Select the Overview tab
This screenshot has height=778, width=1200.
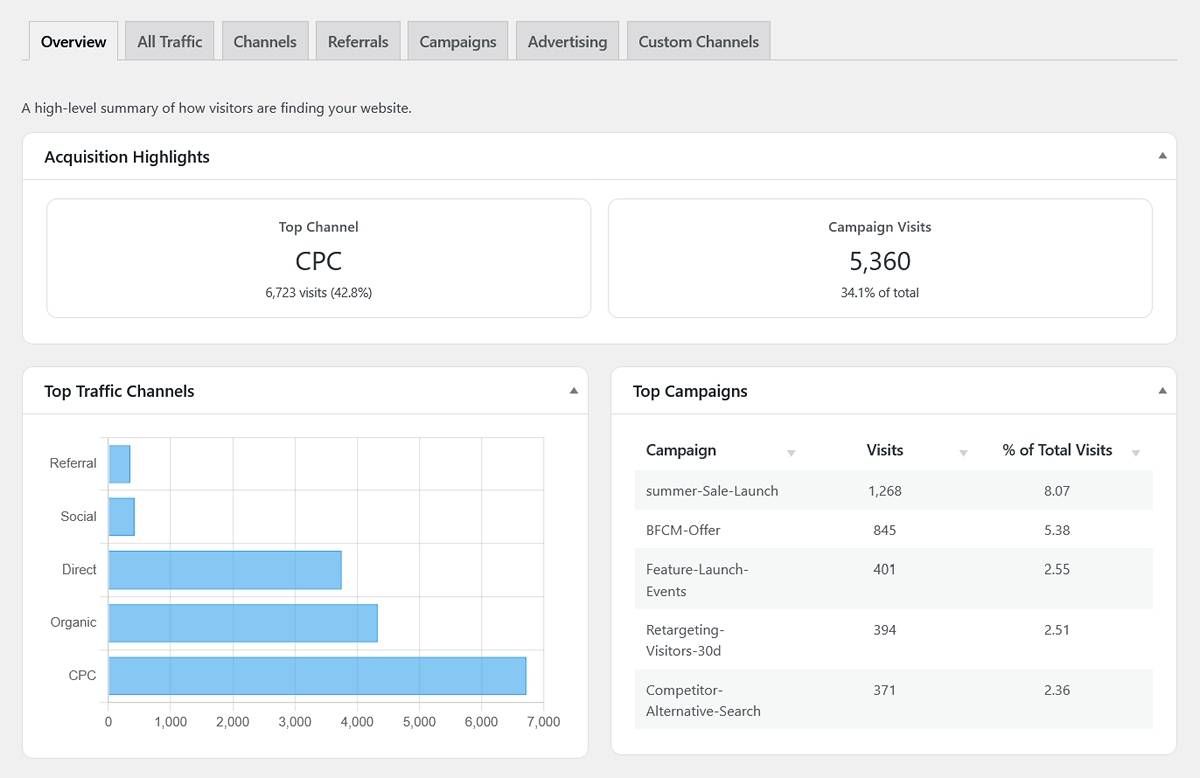pos(72,41)
